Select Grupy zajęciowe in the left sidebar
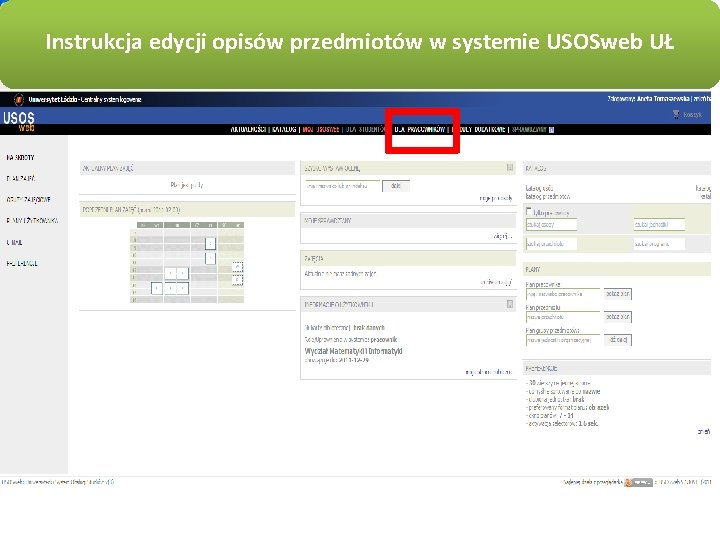Screen dimensions: 720x540 28,200
